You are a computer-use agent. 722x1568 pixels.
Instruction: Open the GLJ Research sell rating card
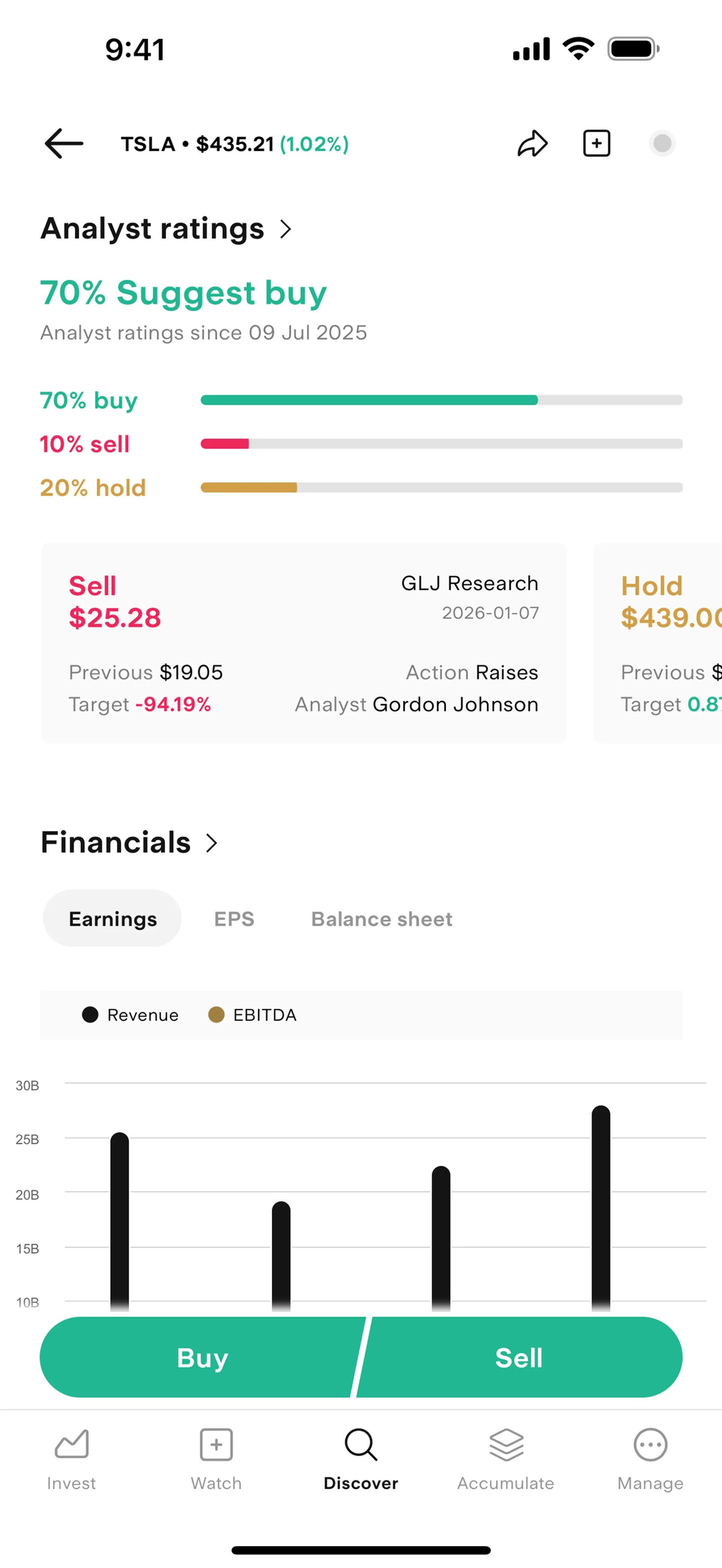coord(304,643)
